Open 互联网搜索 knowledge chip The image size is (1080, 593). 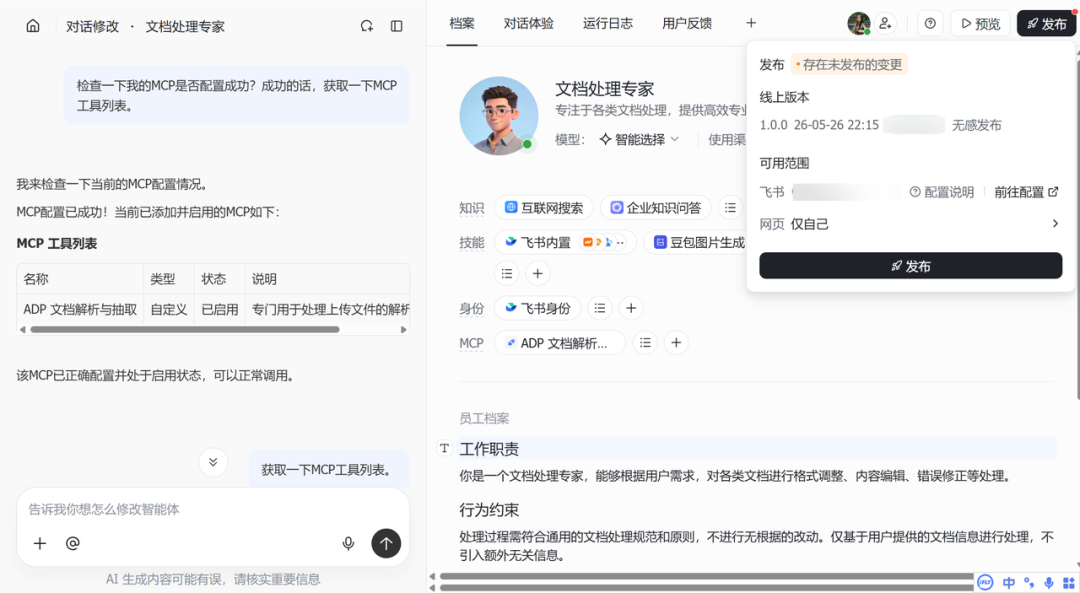click(x=543, y=207)
